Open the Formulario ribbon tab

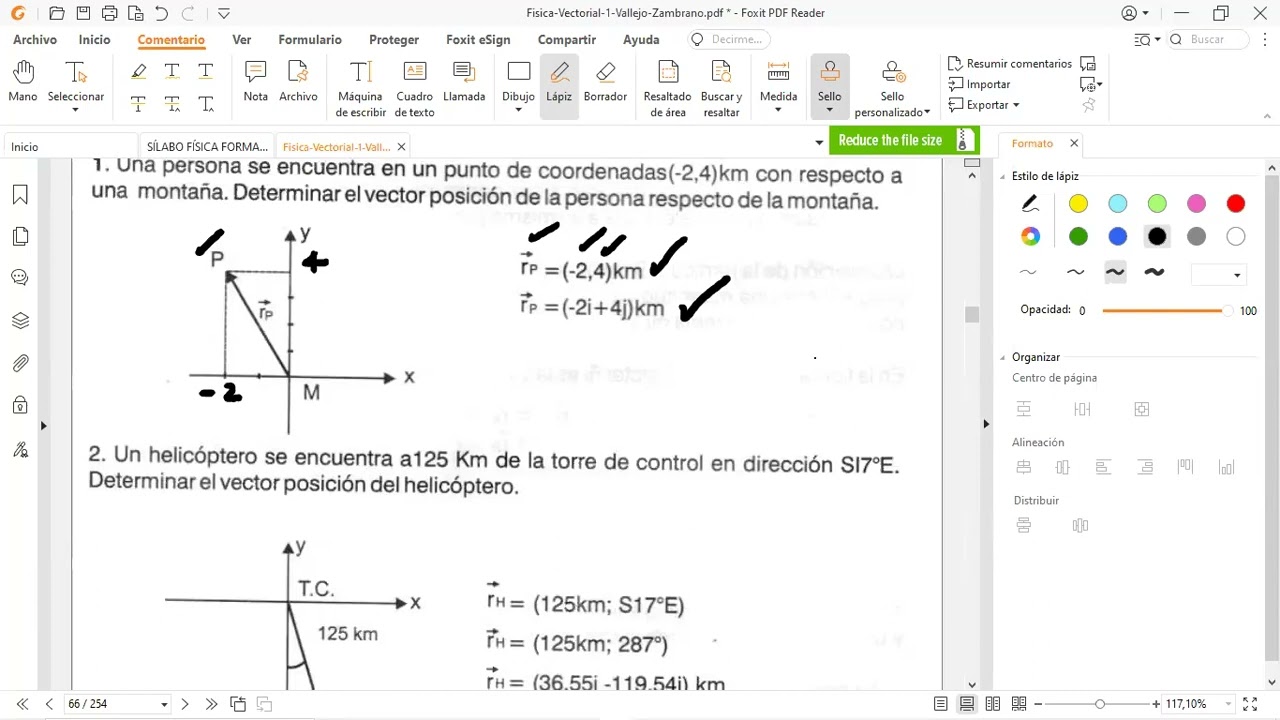[310, 40]
